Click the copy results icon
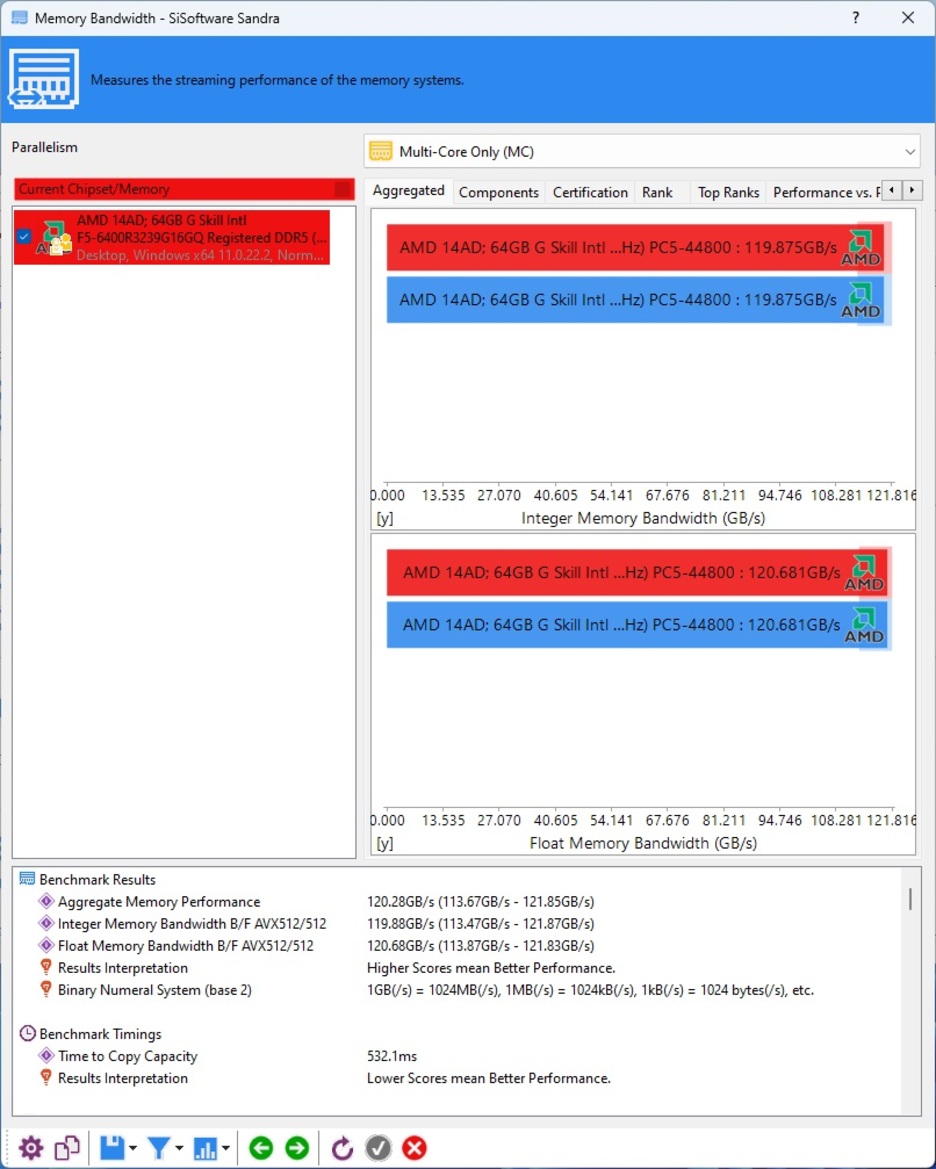936x1169 pixels. coord(68,1148)
